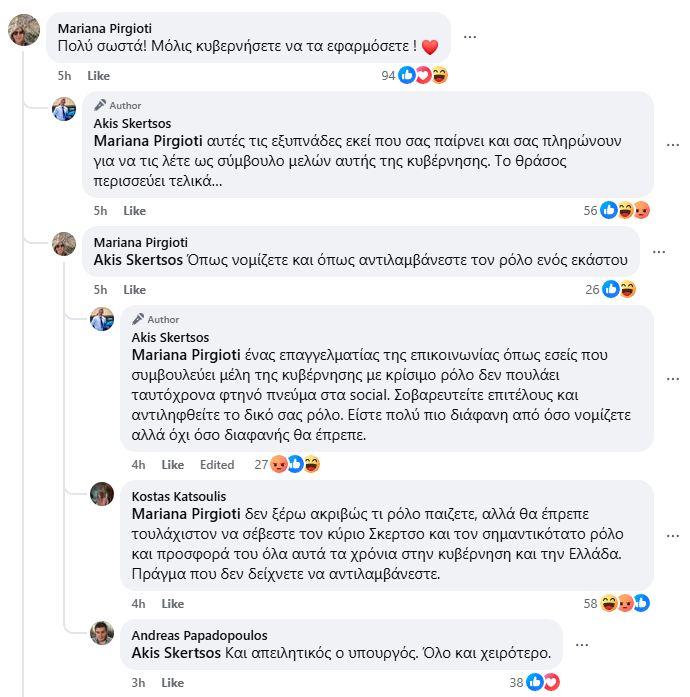Open options menu for Mariana's second comment
The width and height of the screenshot is (690, 697).
658,251
